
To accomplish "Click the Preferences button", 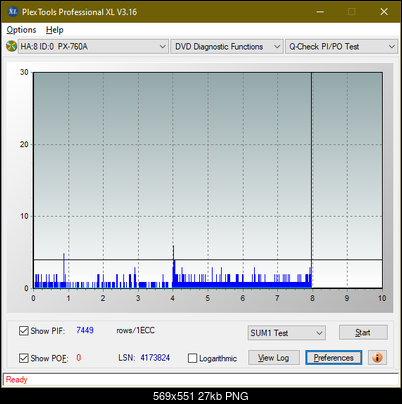I will pyautogui.click(x=334, y=358).
